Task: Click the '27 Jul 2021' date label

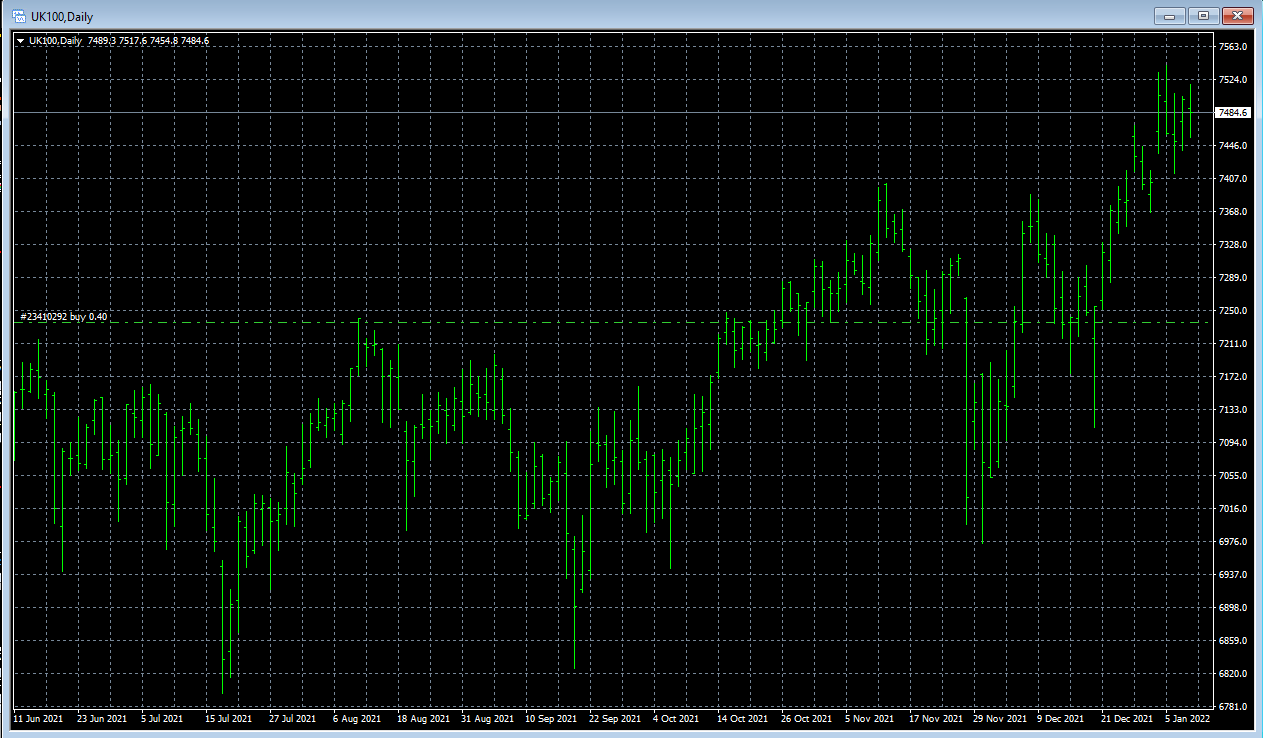Action: (294, 719)
